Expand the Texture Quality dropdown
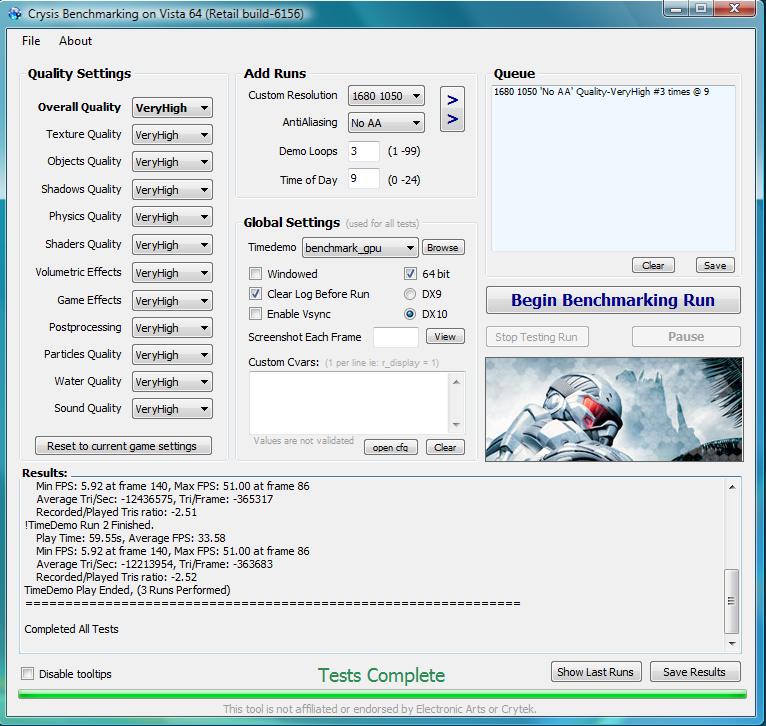766x726 pixels. click(172, 135)
